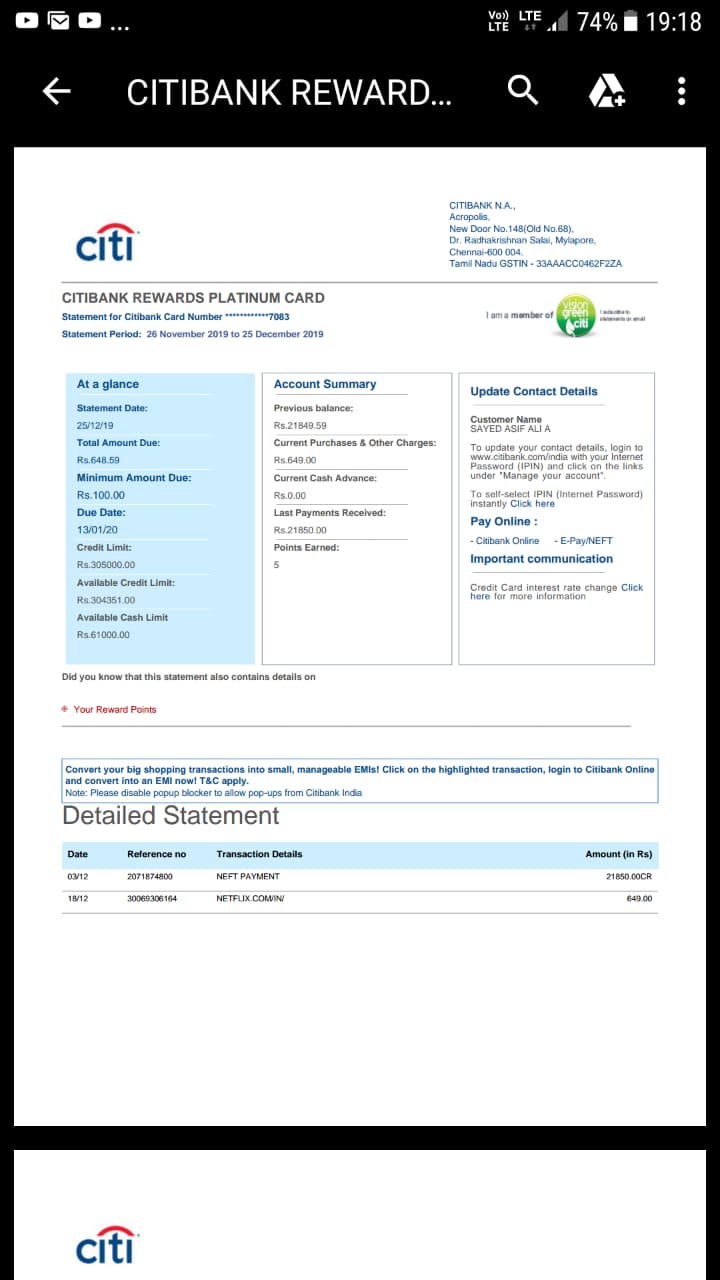Tap the Total Amount Due Rs.648.59 value

(x=98, y=460)
